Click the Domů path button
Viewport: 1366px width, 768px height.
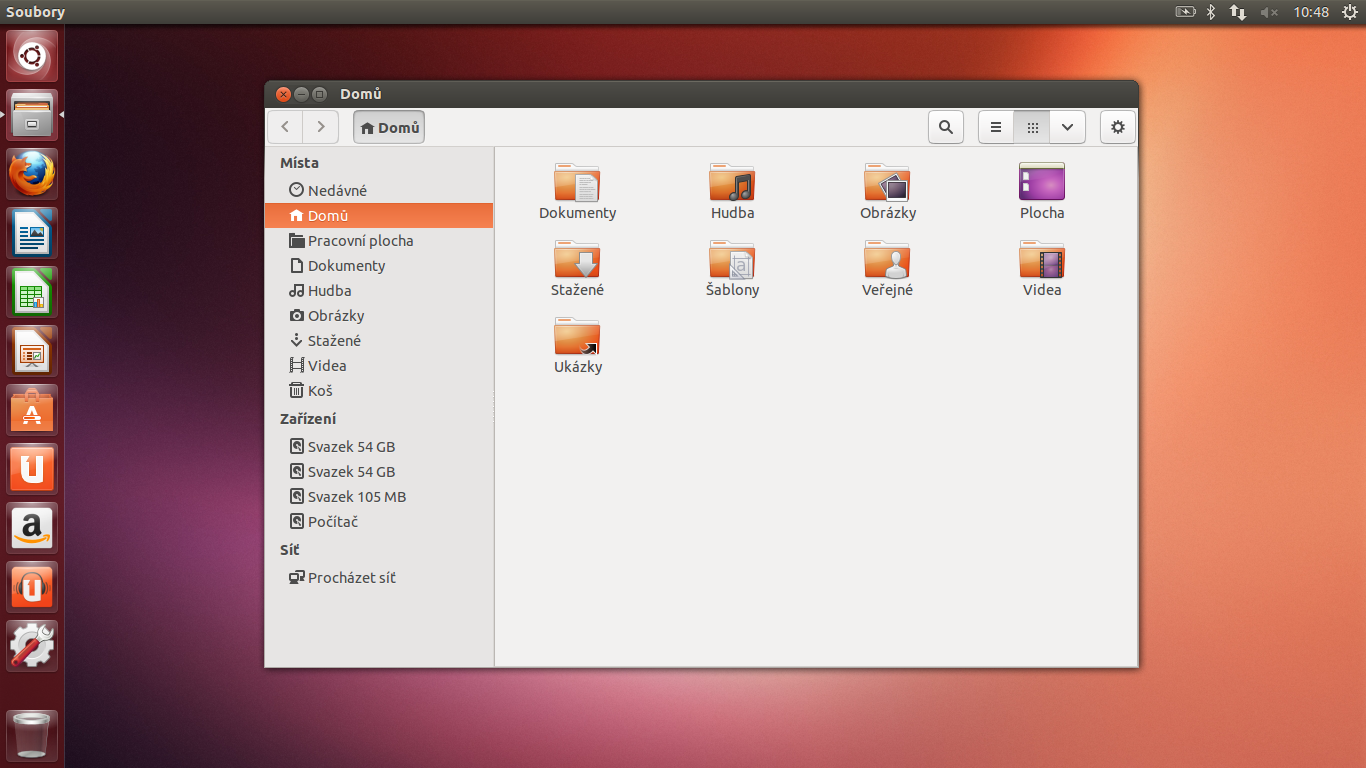389,127
